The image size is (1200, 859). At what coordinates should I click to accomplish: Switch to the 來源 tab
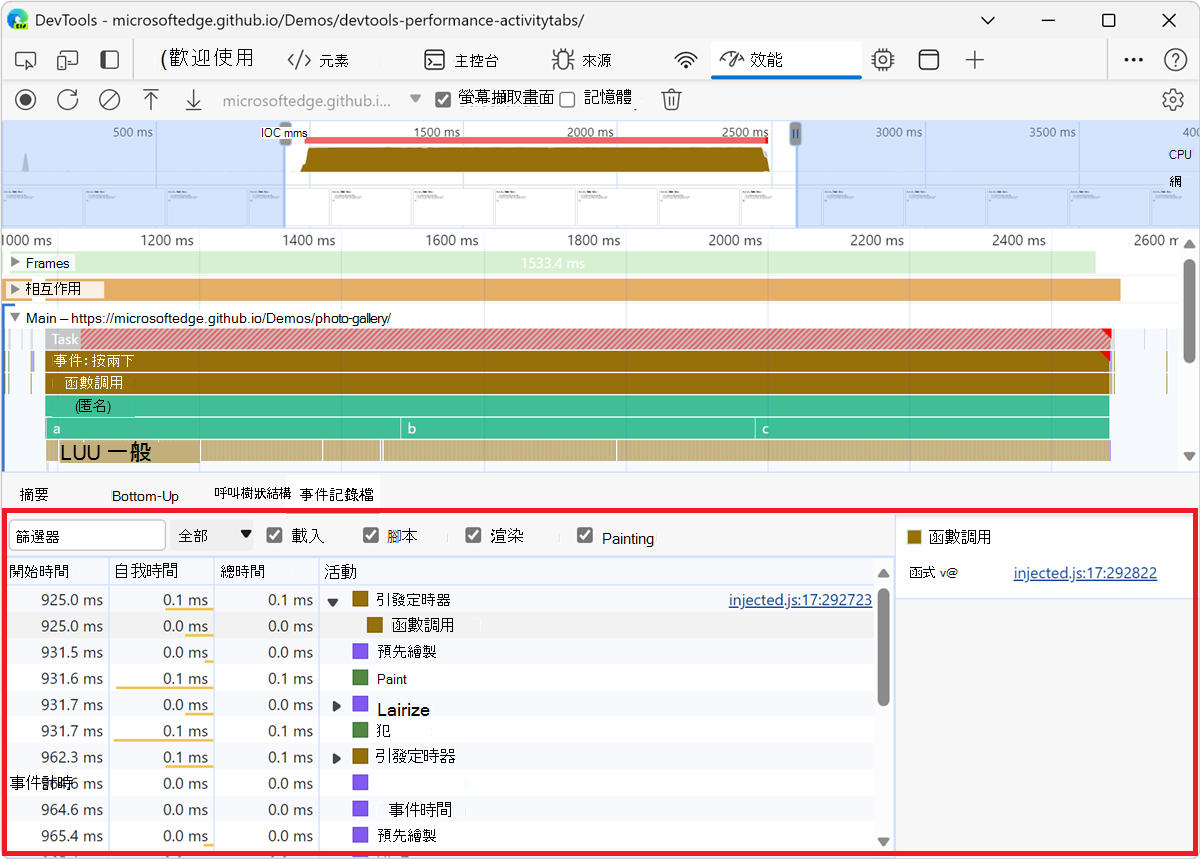point(582,60)
